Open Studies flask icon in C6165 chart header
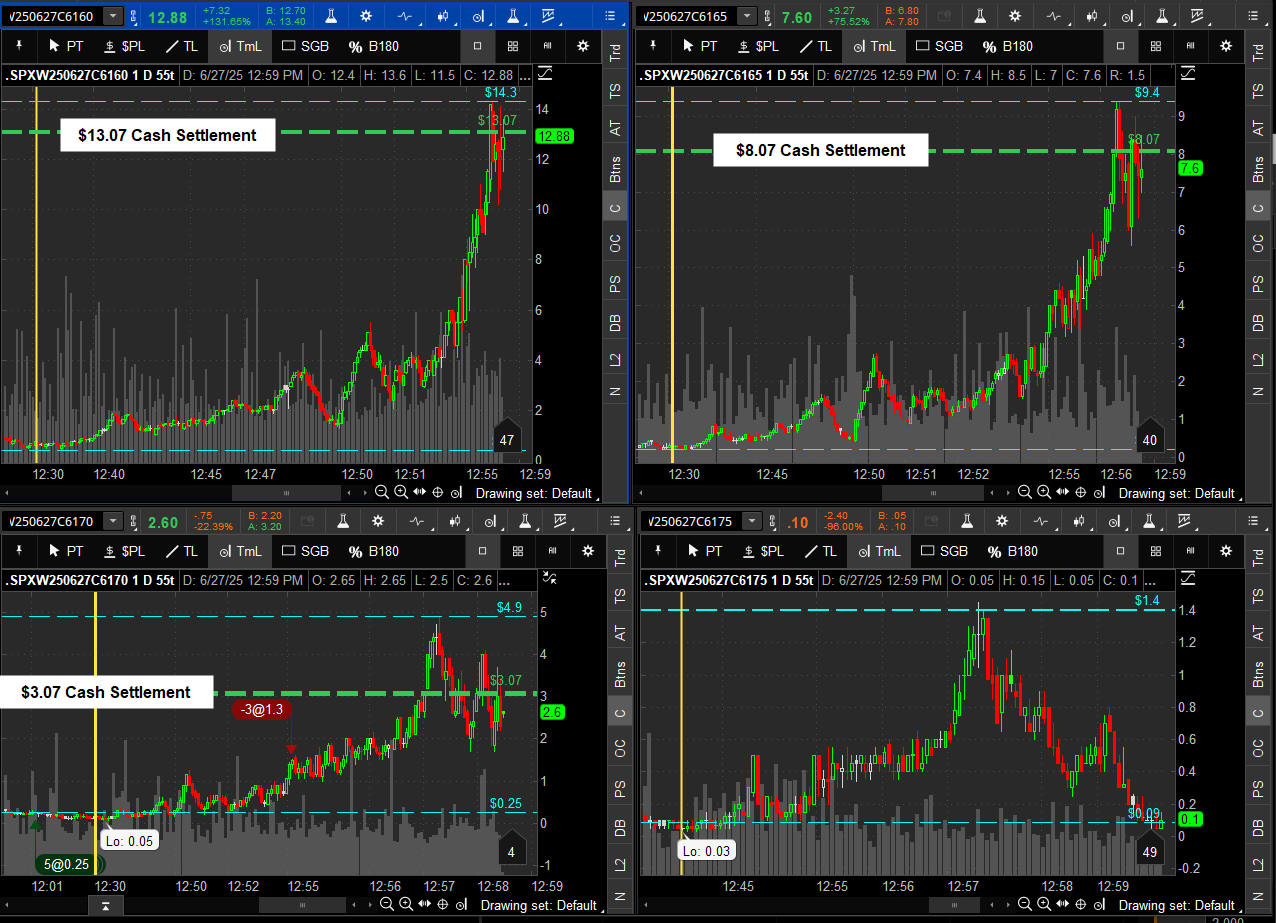Viewport: 1276px width, 923px height. click(980, 16)
